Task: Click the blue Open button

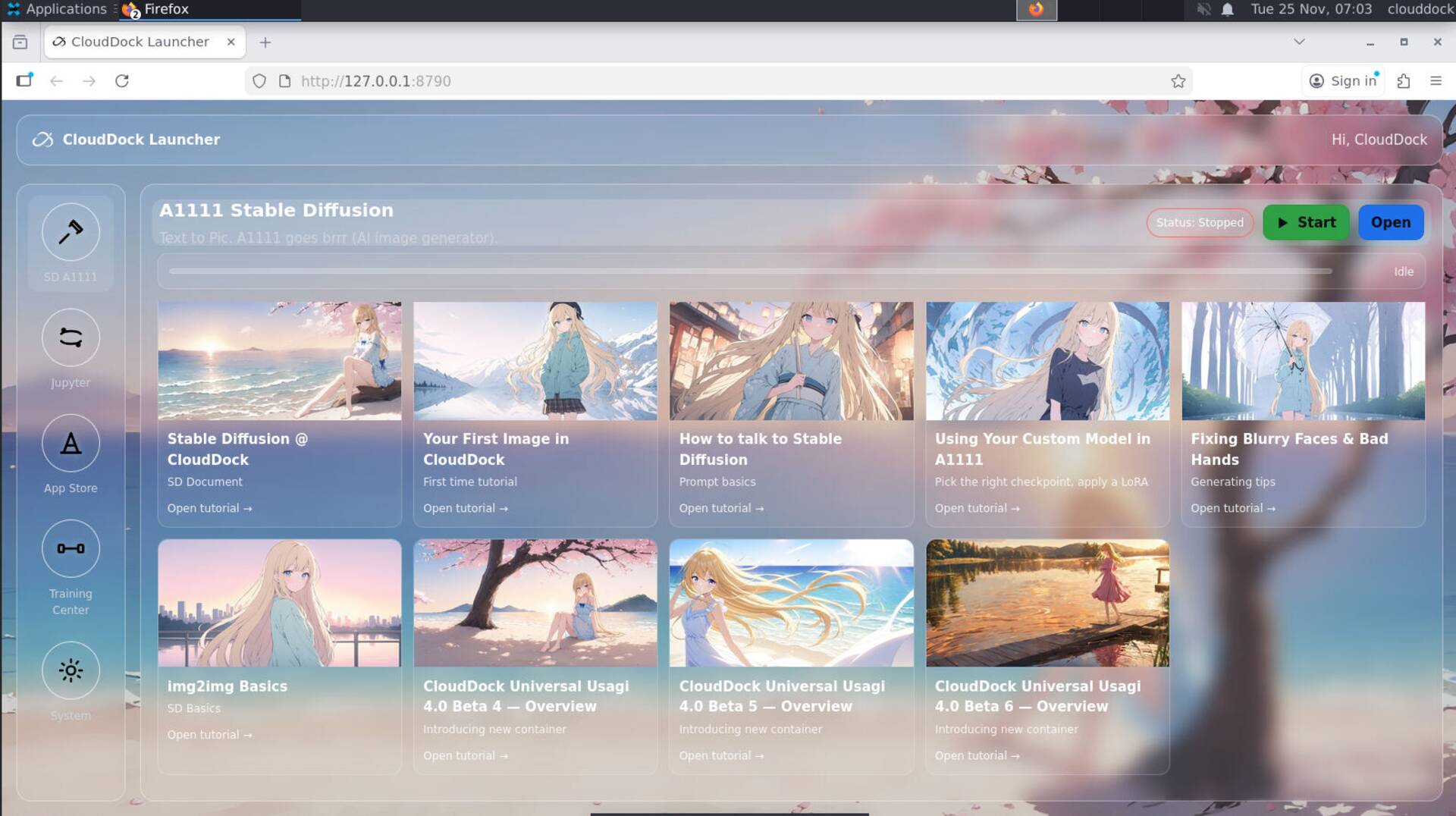Action: [1390, 222]
